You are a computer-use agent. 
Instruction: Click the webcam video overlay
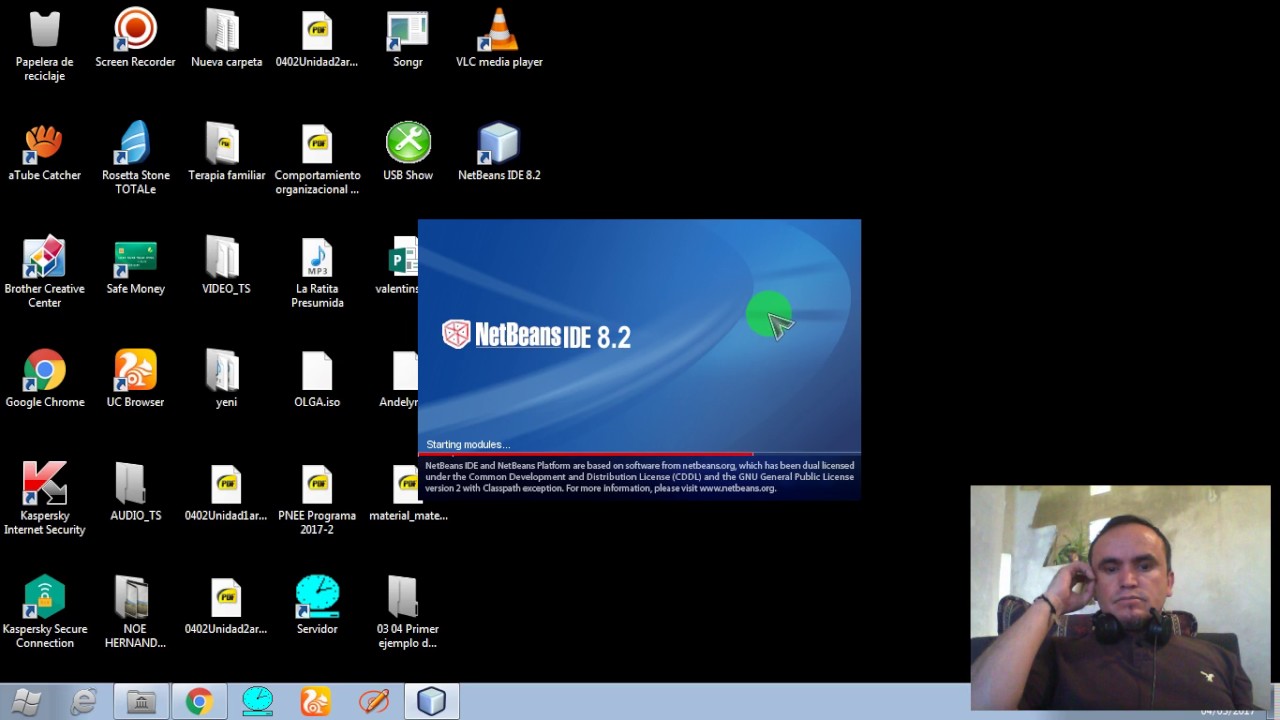click(1120, 598)
